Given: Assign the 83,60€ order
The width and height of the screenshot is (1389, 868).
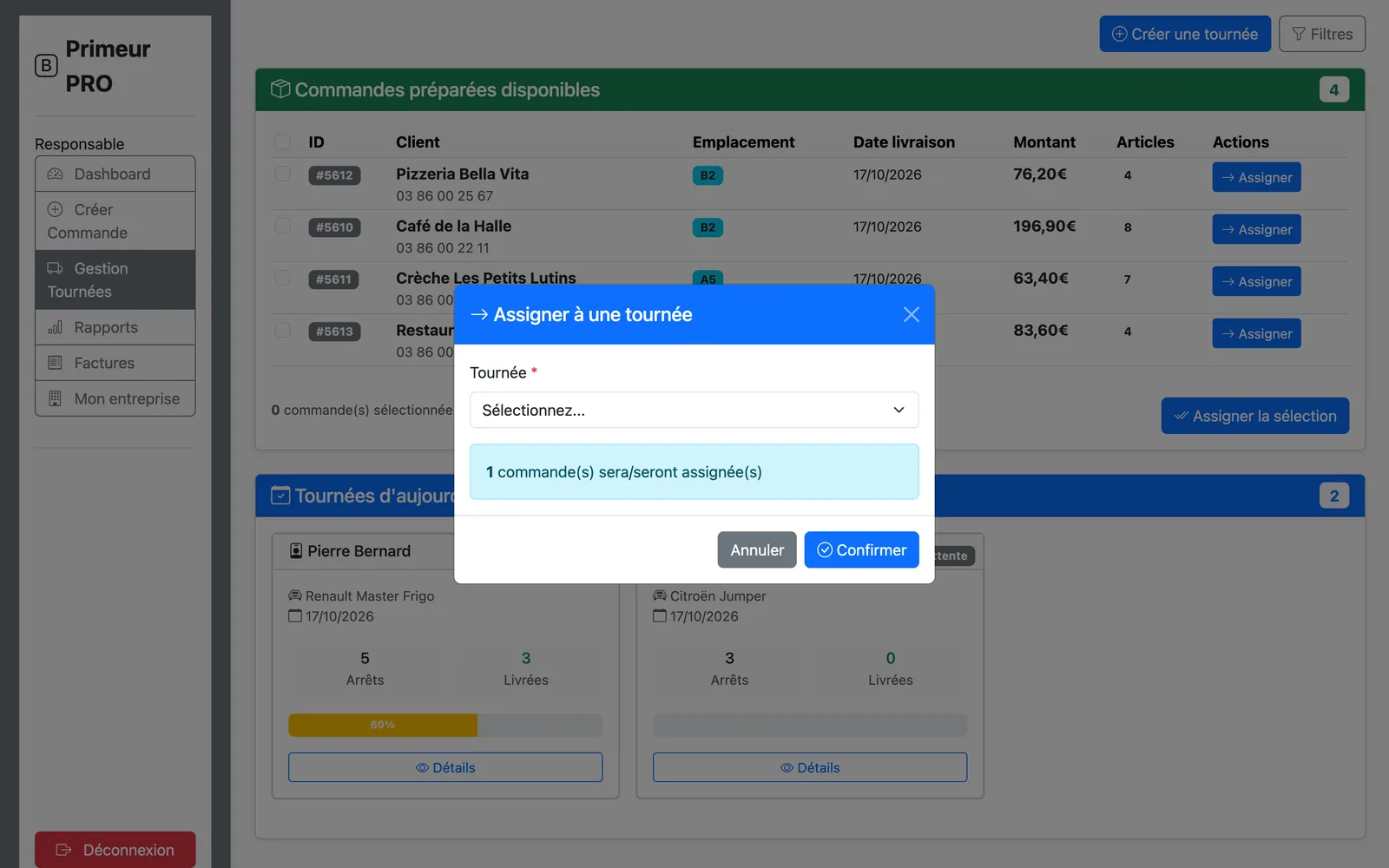Looking at the screenshot, I should [1256, 333].
